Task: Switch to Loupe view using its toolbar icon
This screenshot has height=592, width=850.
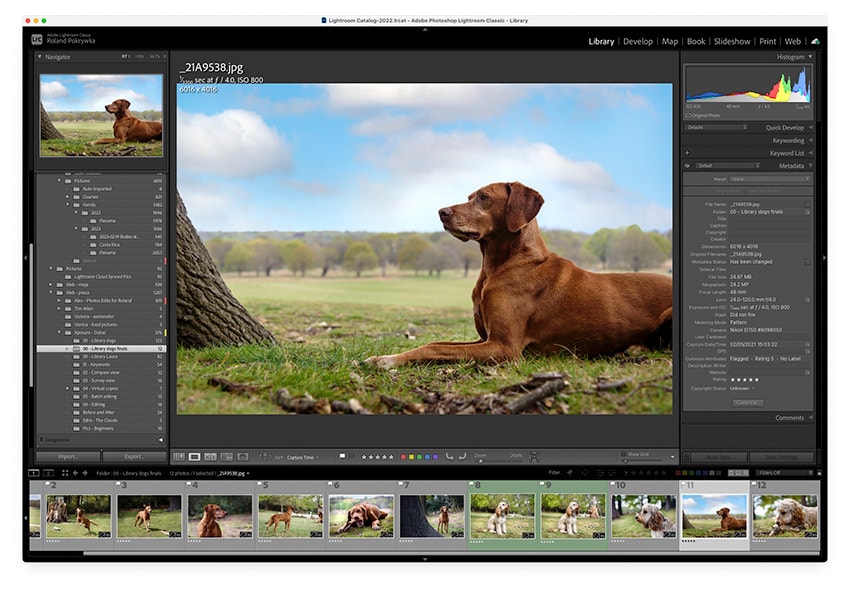Action: (x=194, y=455)
